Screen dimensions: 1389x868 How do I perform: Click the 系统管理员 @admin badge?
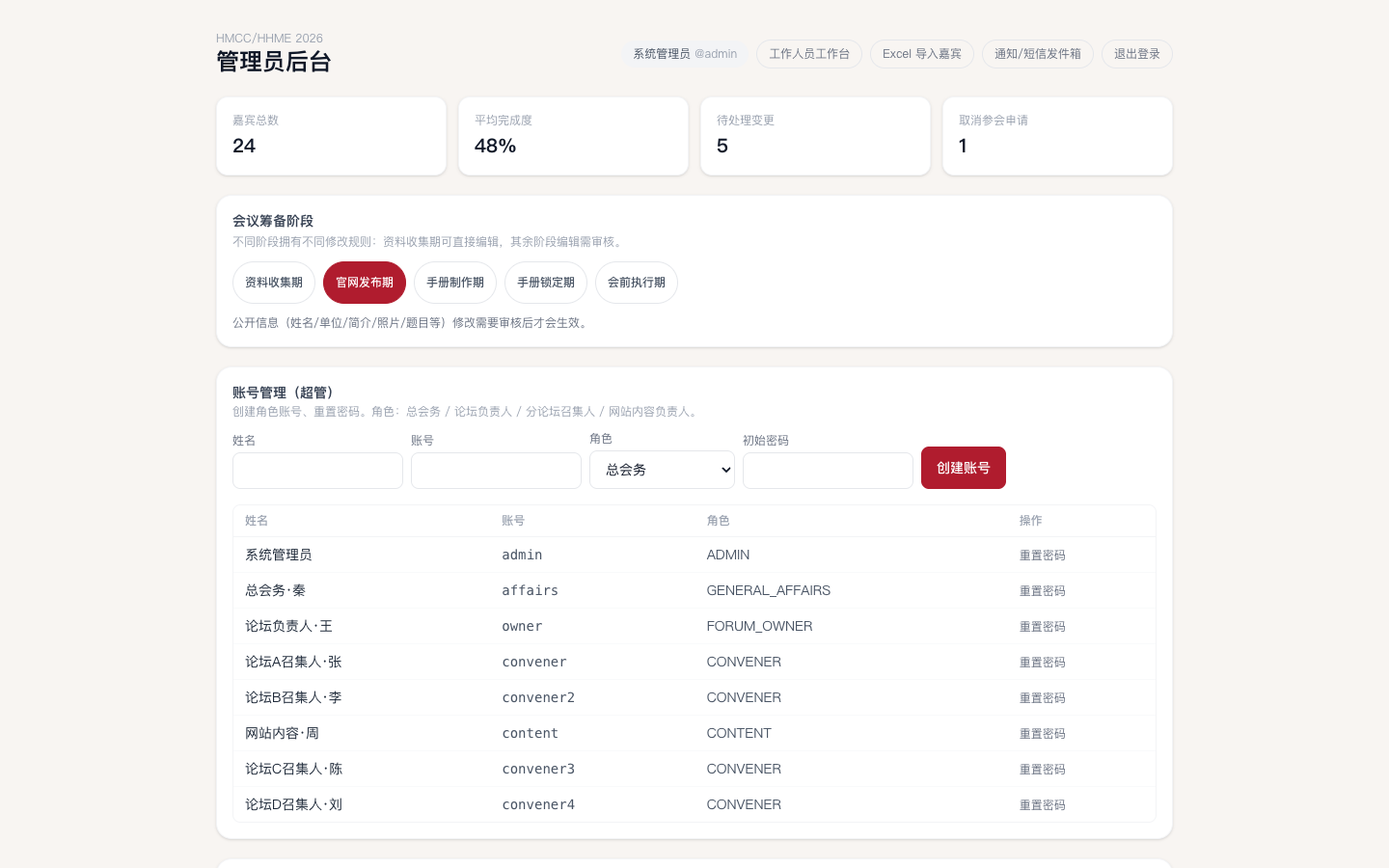click(x=685, y=54)
